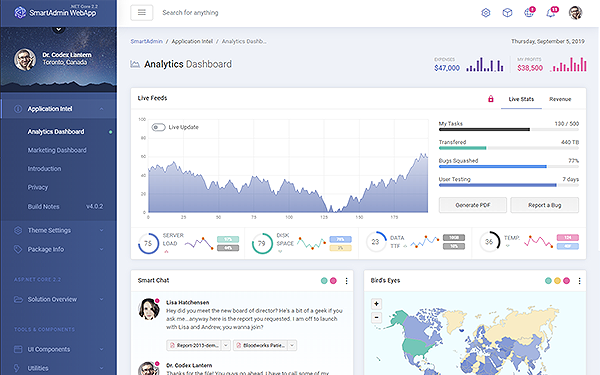Image resolution: width=600 pixels, height=375 pixels.
Task: Click the chevron below the sidebar logo
Action: point(59,29)
